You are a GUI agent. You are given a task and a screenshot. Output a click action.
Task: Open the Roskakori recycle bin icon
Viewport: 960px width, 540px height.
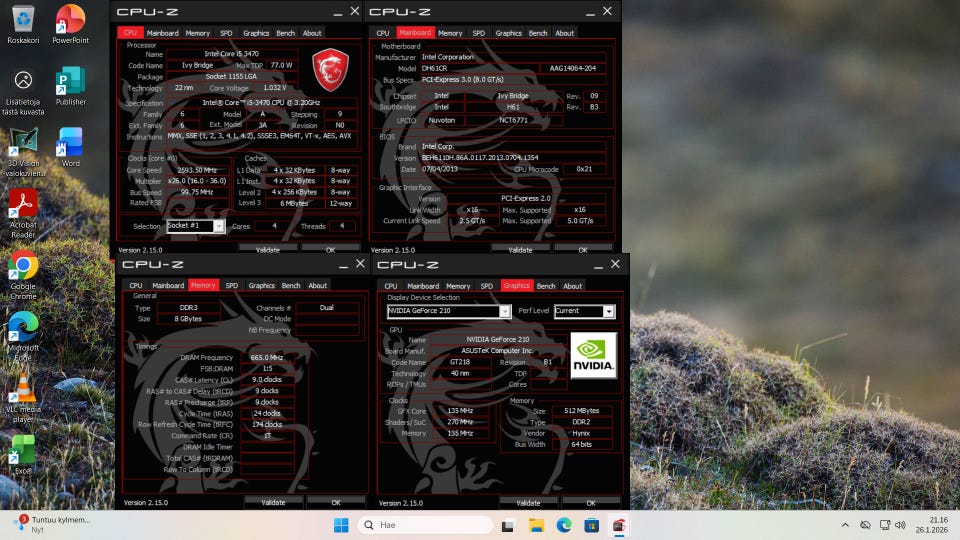[x=23, y=24]
